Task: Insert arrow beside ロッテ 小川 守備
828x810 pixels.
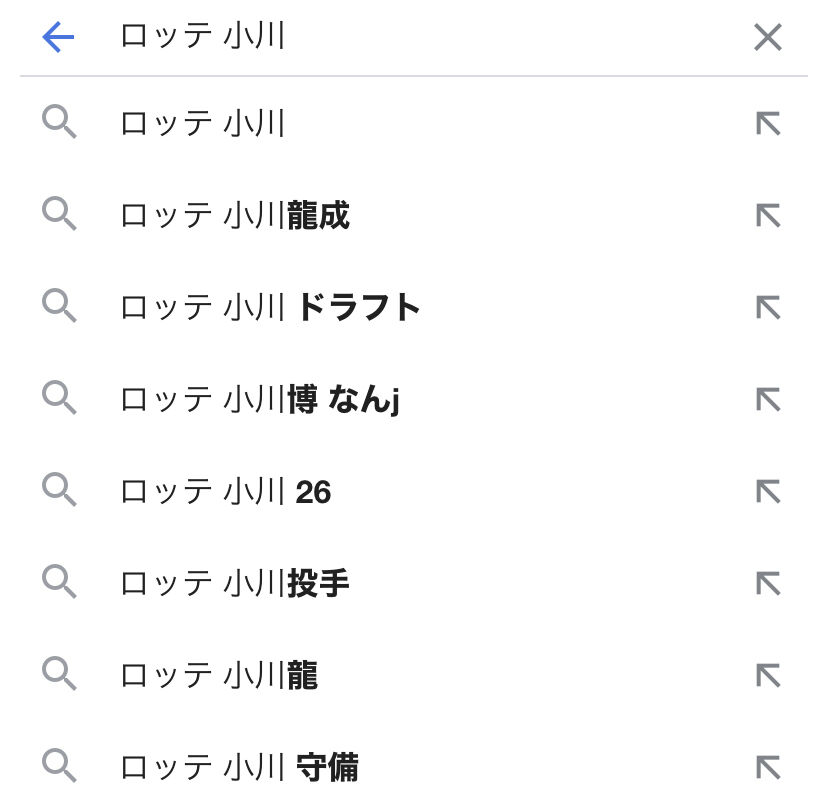Action: [768, 767]
